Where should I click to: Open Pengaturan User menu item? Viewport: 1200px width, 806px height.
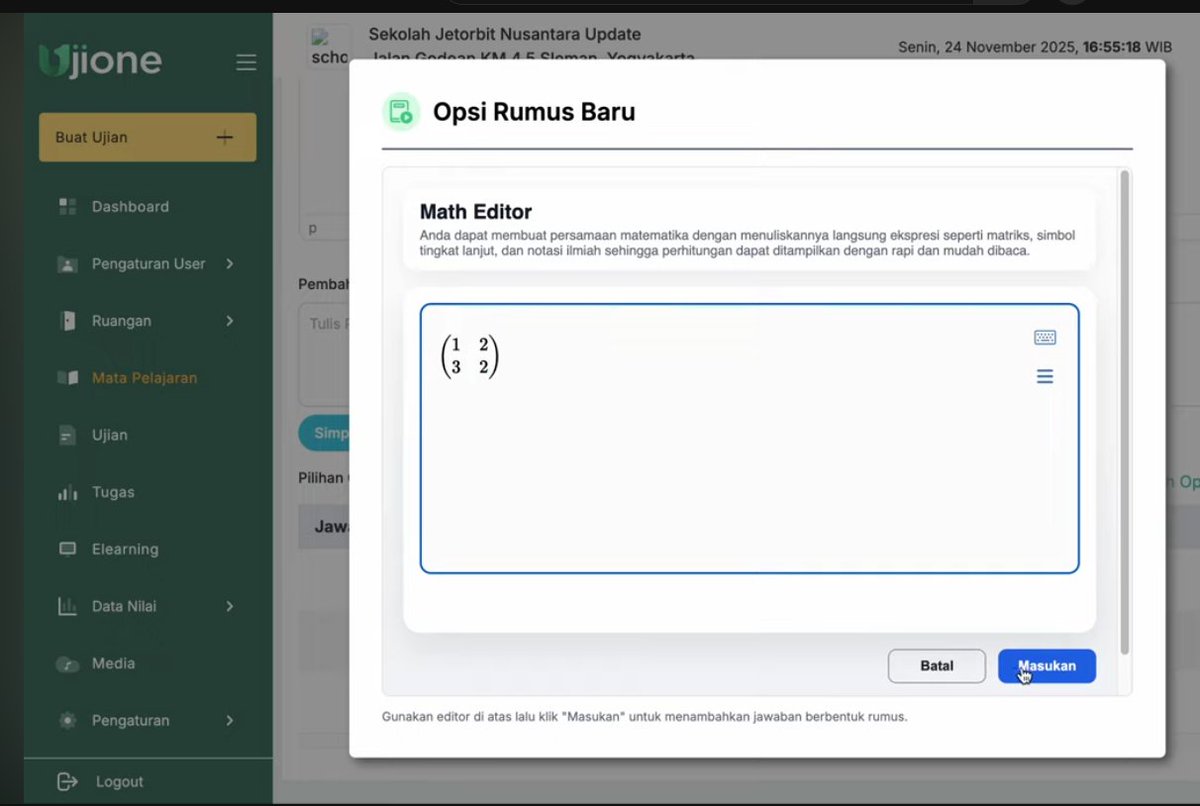[x=148, y=264]
